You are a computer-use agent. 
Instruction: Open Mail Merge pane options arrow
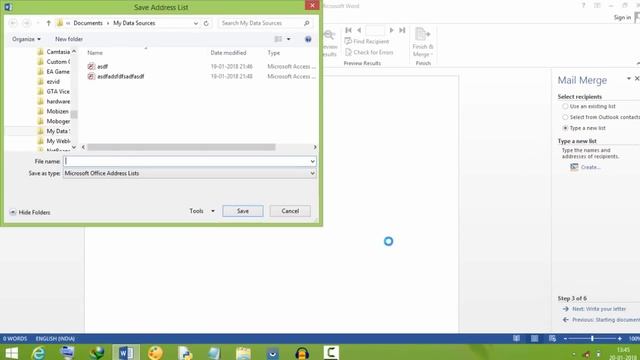point(629,78)
